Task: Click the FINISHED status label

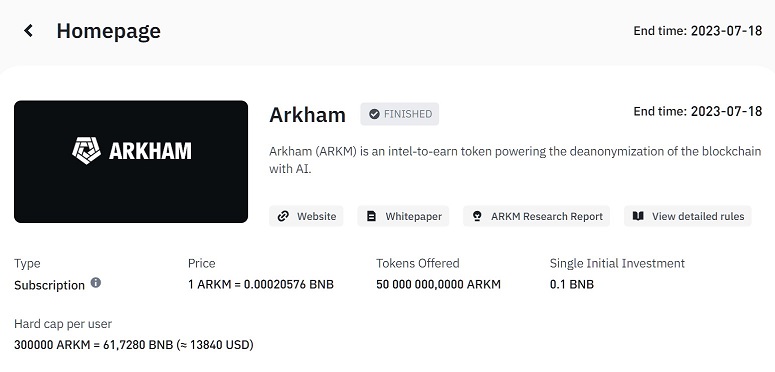Action: (x=408, y=114)
